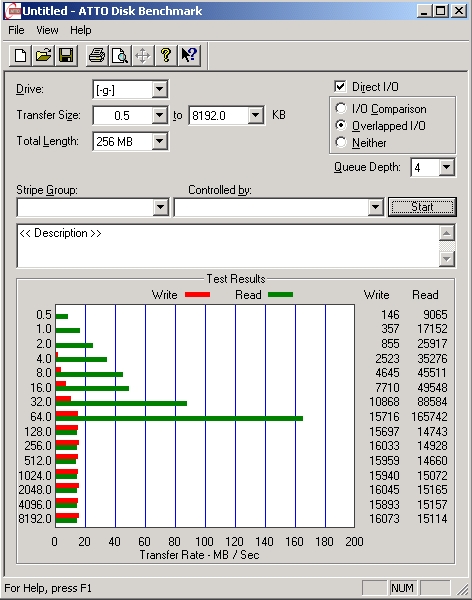Expand the Queue Depth dropdown
Image resolution: width=472 pixels, height=600 pixels.
click(x=446, y=167)
